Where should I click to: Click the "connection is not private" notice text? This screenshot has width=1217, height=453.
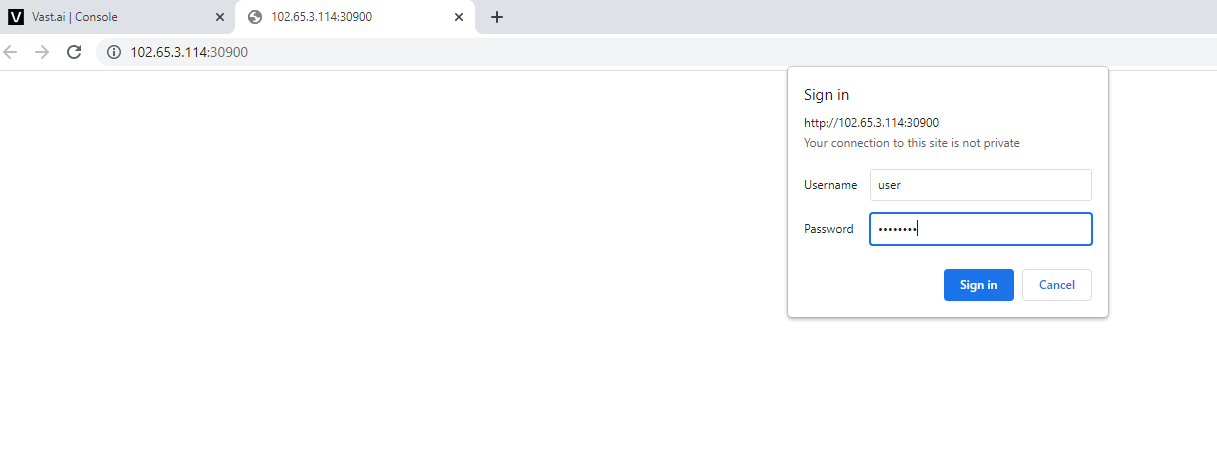pyautogui.click(x=912, y=143)
